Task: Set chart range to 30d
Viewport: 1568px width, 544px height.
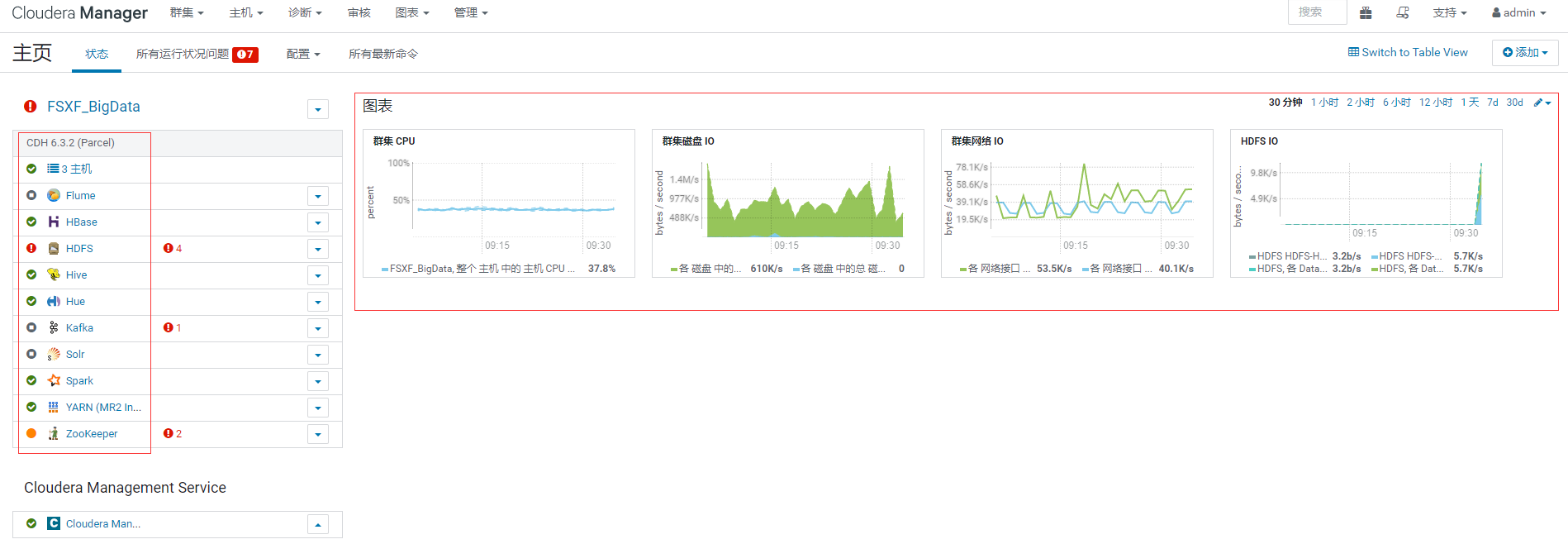Action: pos(1514,103)
